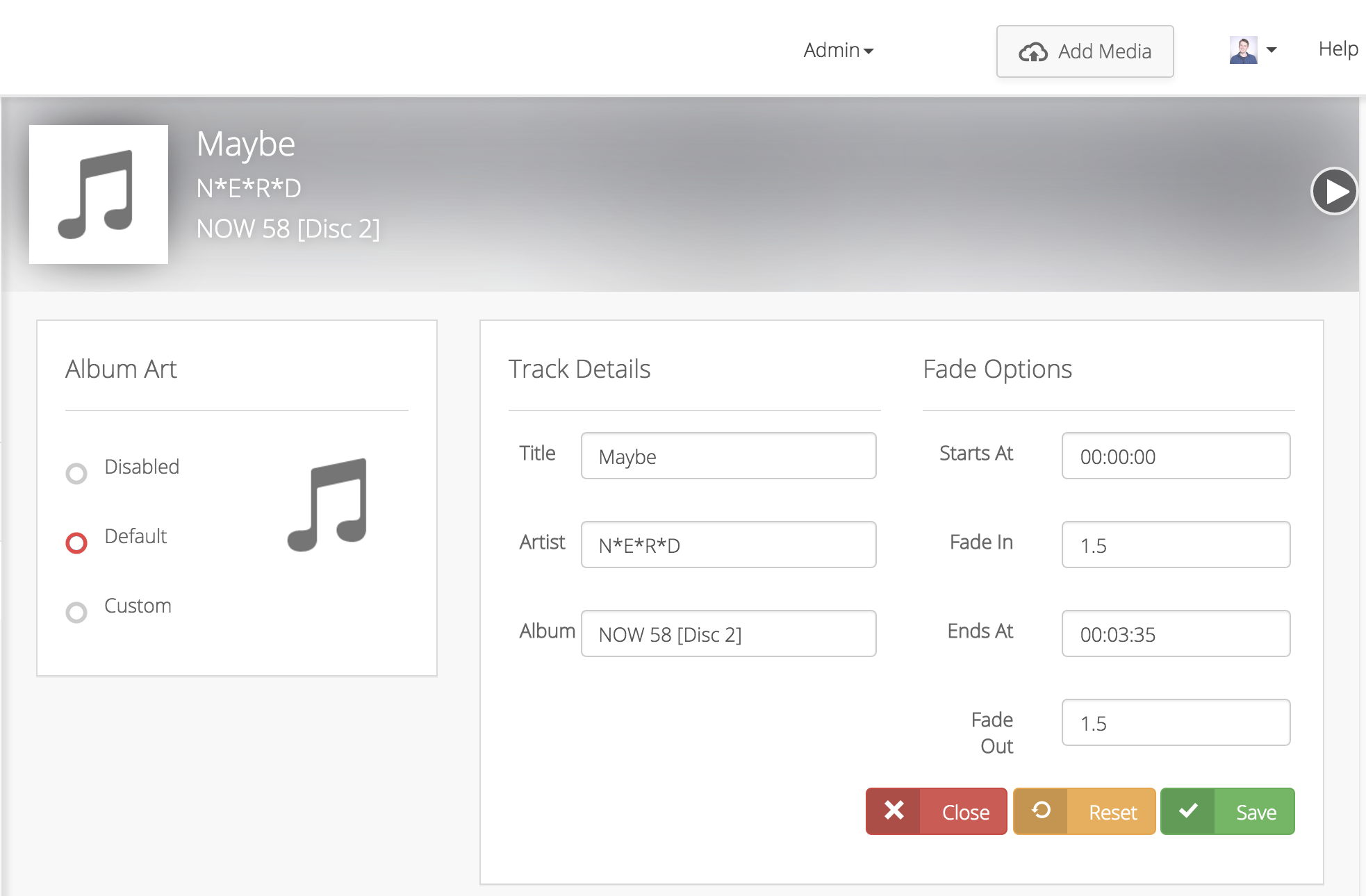Click album name NOW 58 [Disc 2] in header

[x=288, y=229]
